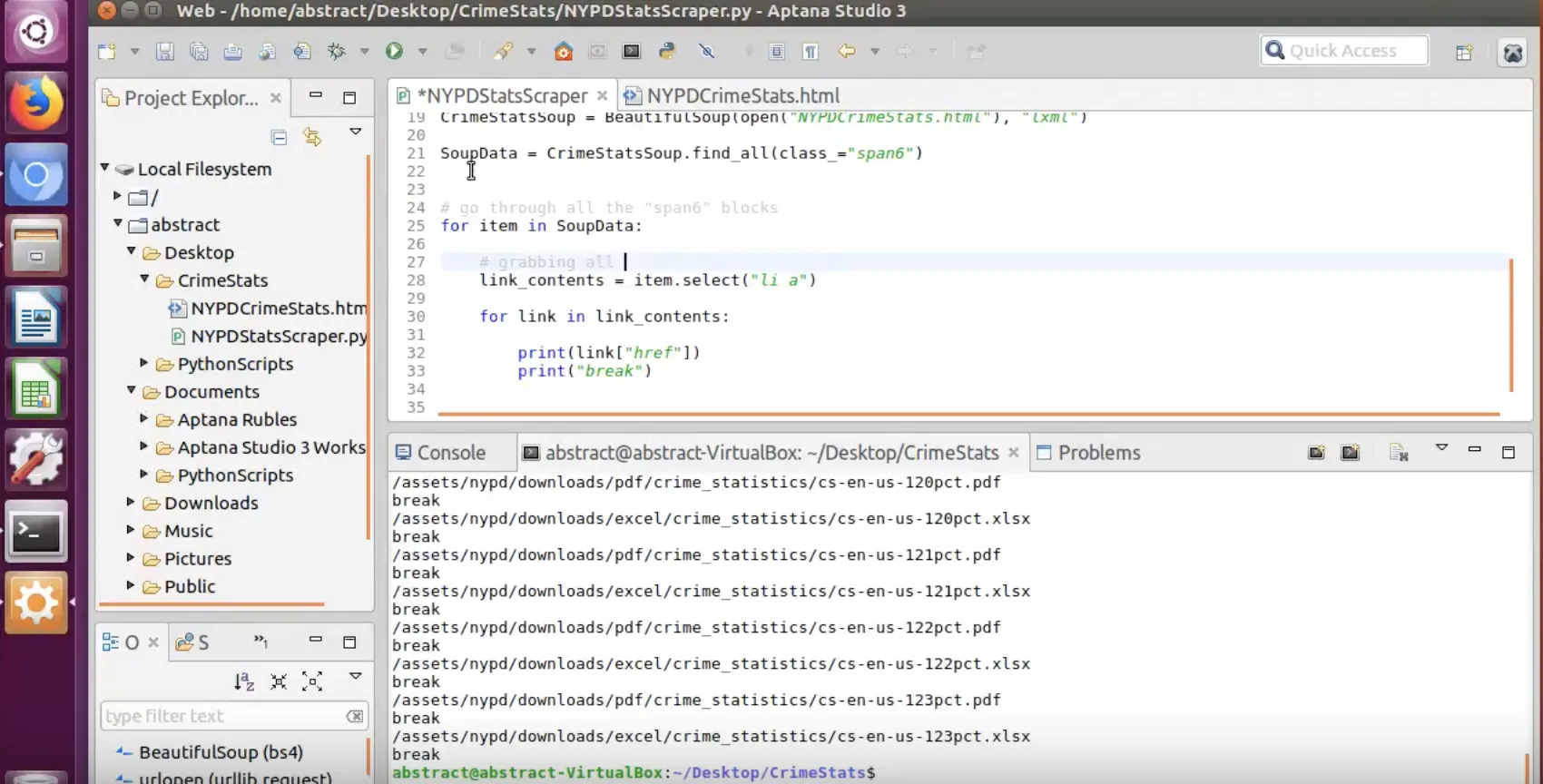Click the Save All toolbar icon

(199, 52)
